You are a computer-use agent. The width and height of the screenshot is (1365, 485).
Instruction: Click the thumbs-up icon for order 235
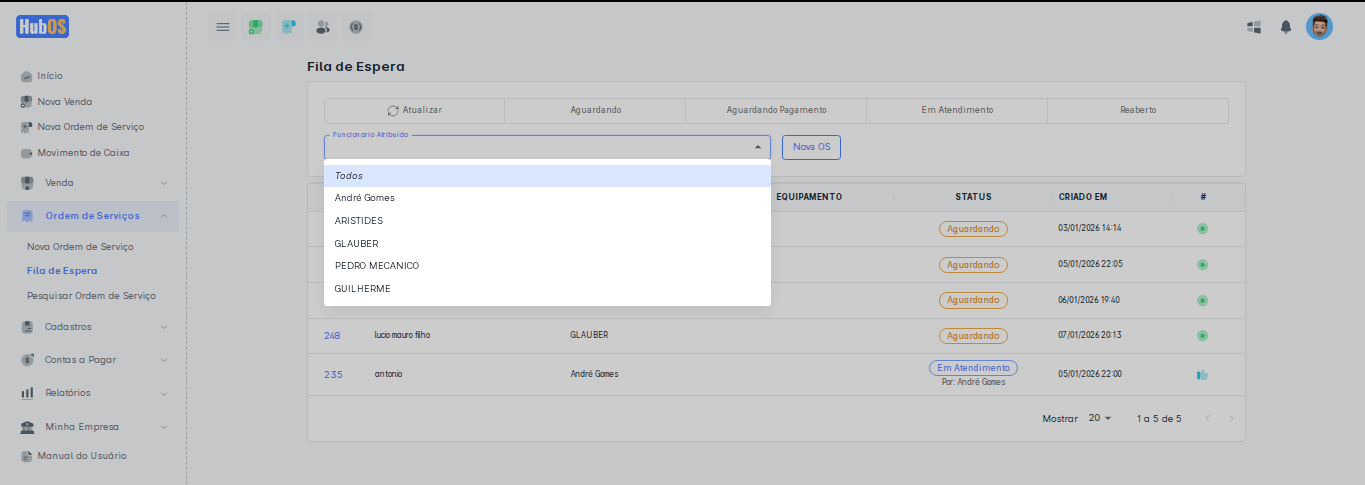[1202, 375]
